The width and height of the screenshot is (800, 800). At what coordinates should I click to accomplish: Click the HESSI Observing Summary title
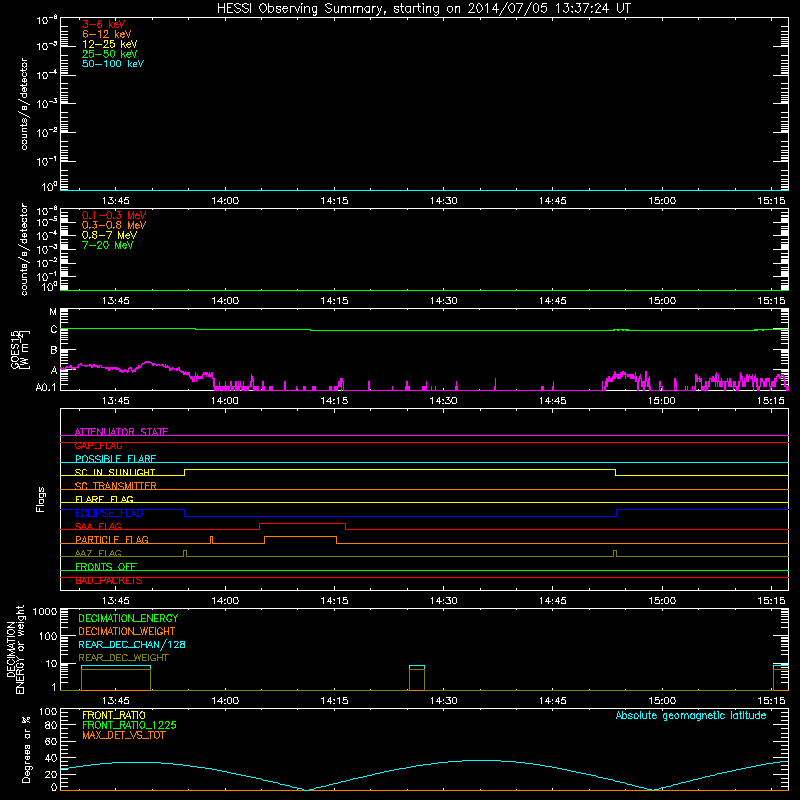click(x=424, y=9)
